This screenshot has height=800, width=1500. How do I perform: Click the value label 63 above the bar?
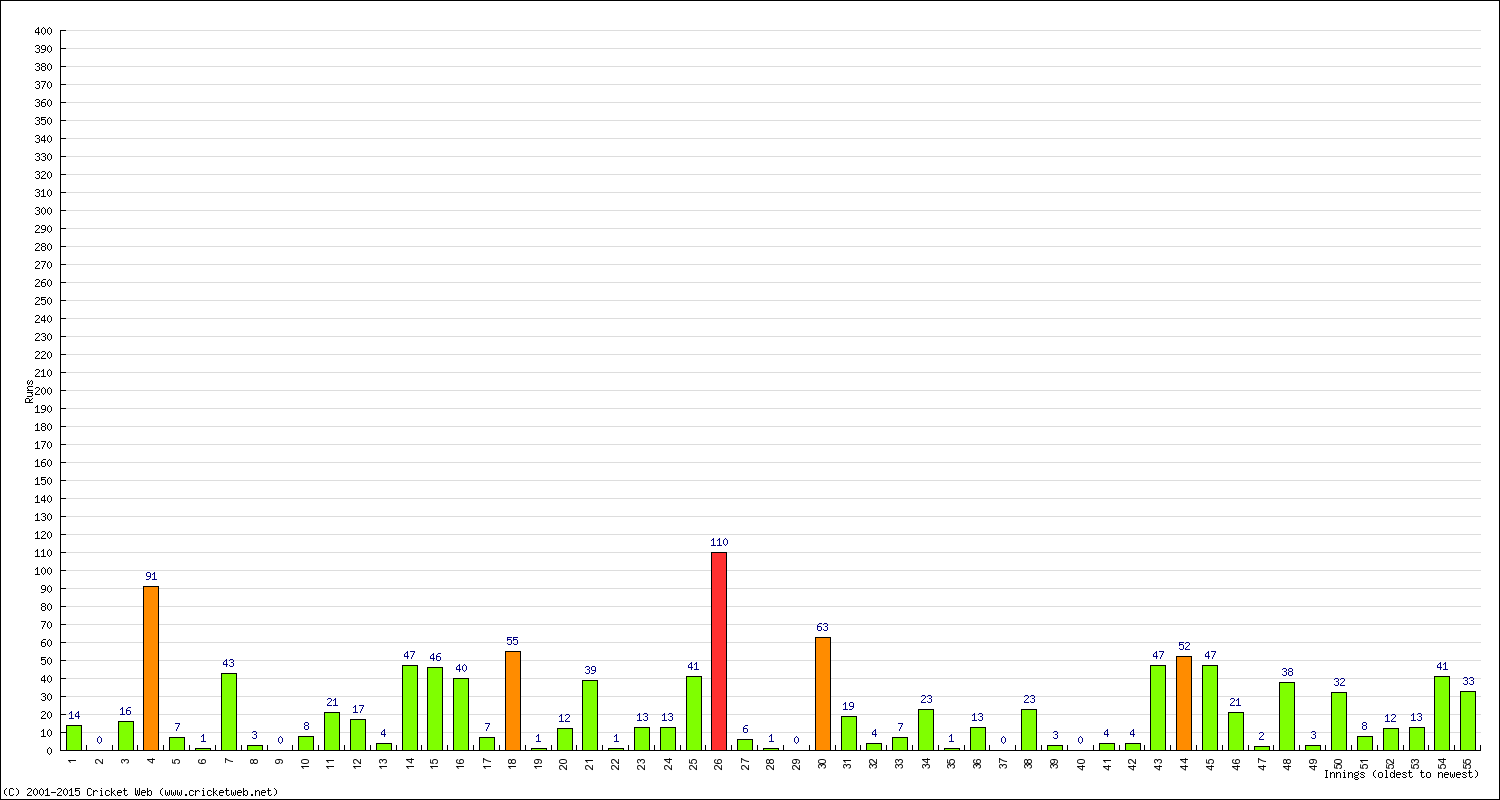[x=822, y=627]
